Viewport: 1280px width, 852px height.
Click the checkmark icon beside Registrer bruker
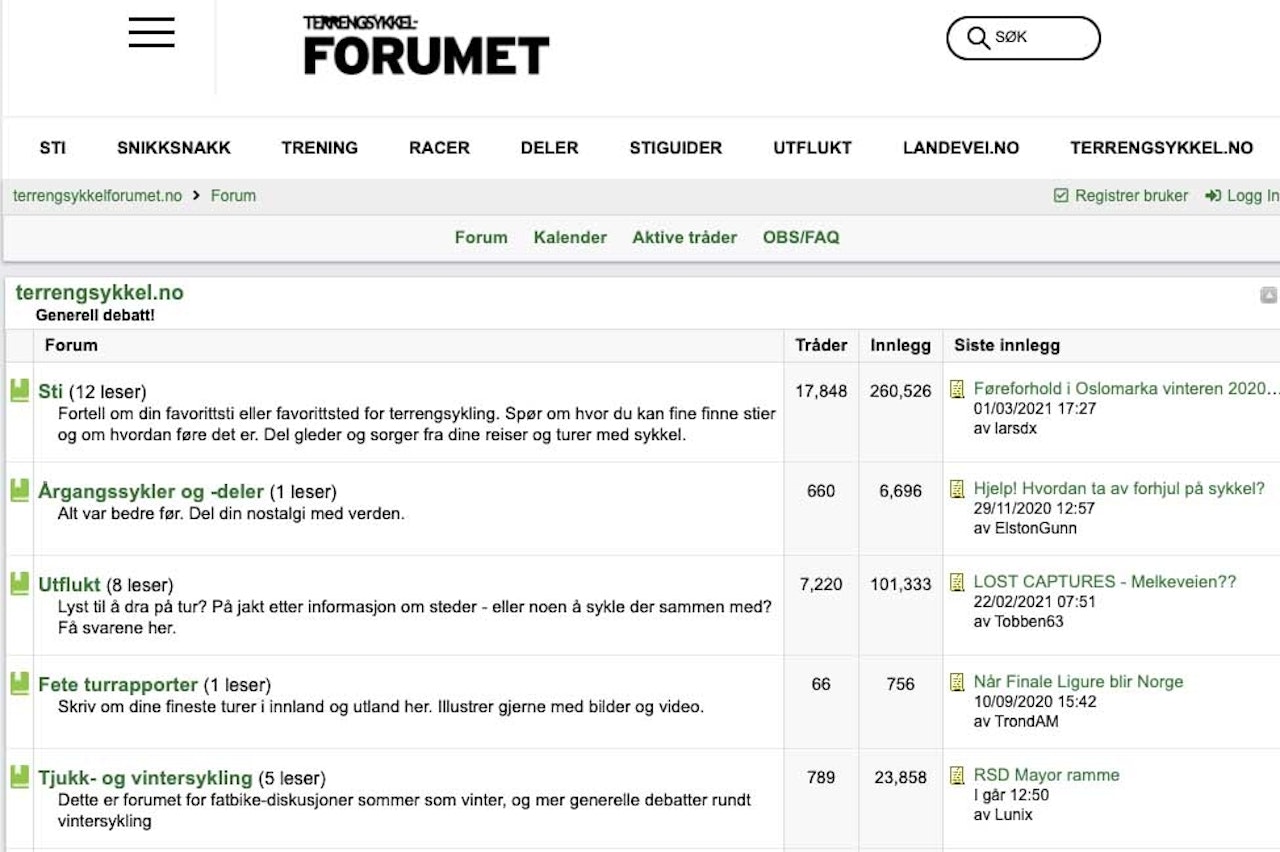point(1062,195)
